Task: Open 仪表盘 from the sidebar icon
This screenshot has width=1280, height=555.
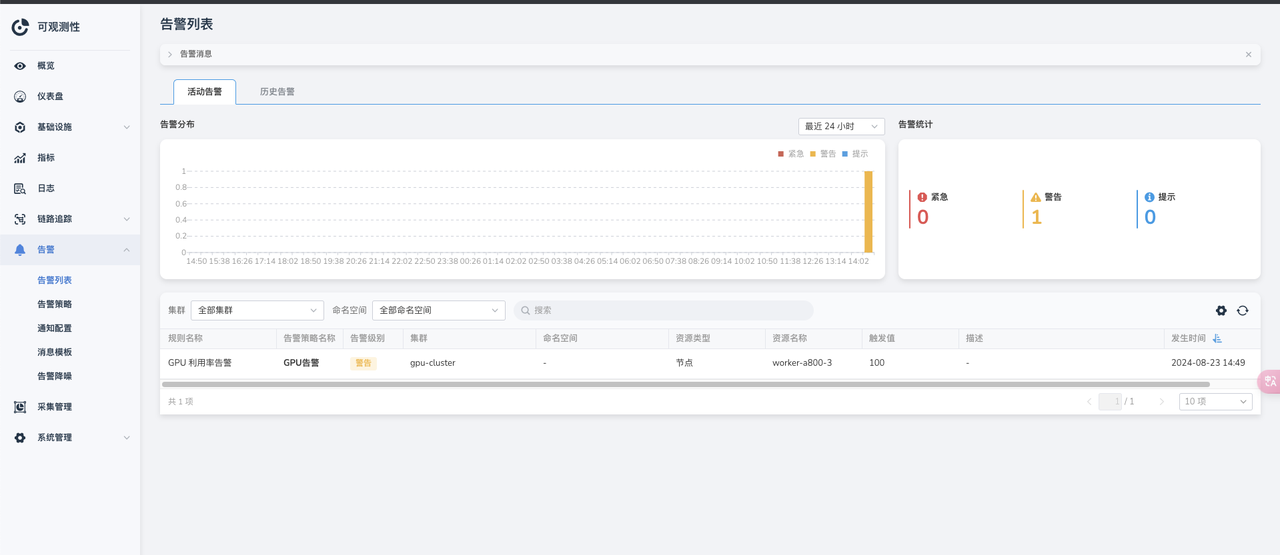Action: (x=20, y=97)
